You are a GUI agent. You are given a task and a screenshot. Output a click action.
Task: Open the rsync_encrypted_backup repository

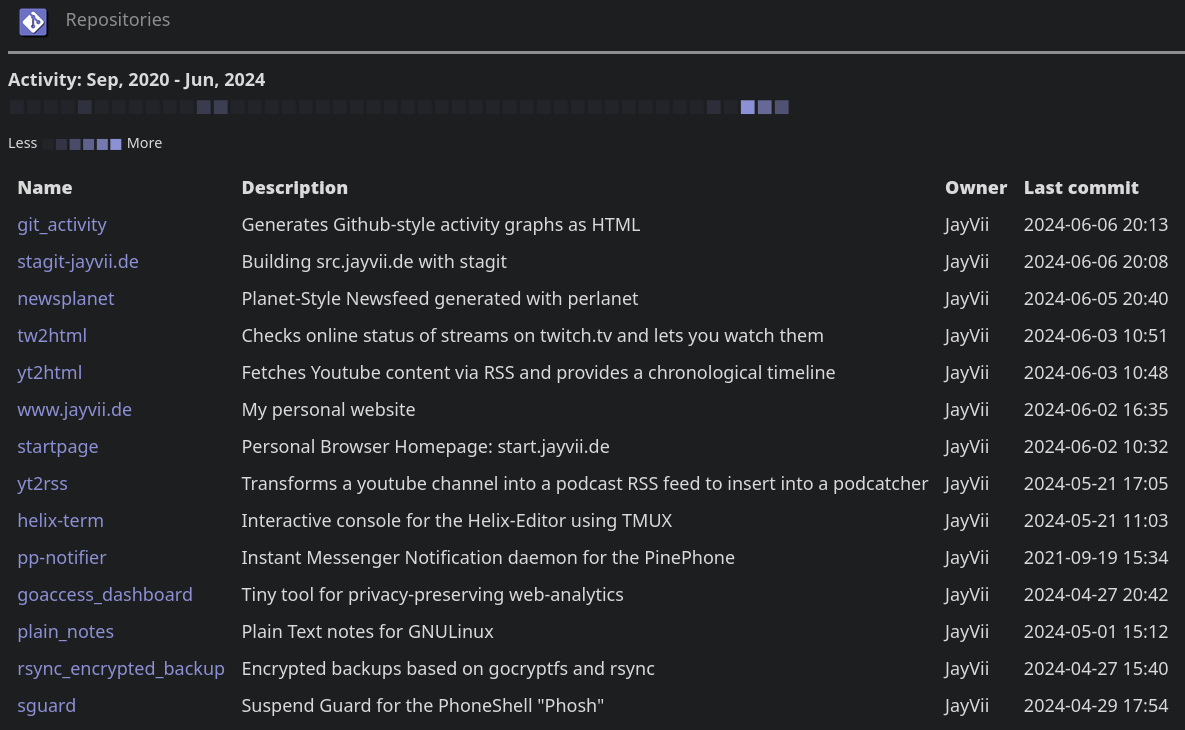pyautogui.click(x=121, y=669)
